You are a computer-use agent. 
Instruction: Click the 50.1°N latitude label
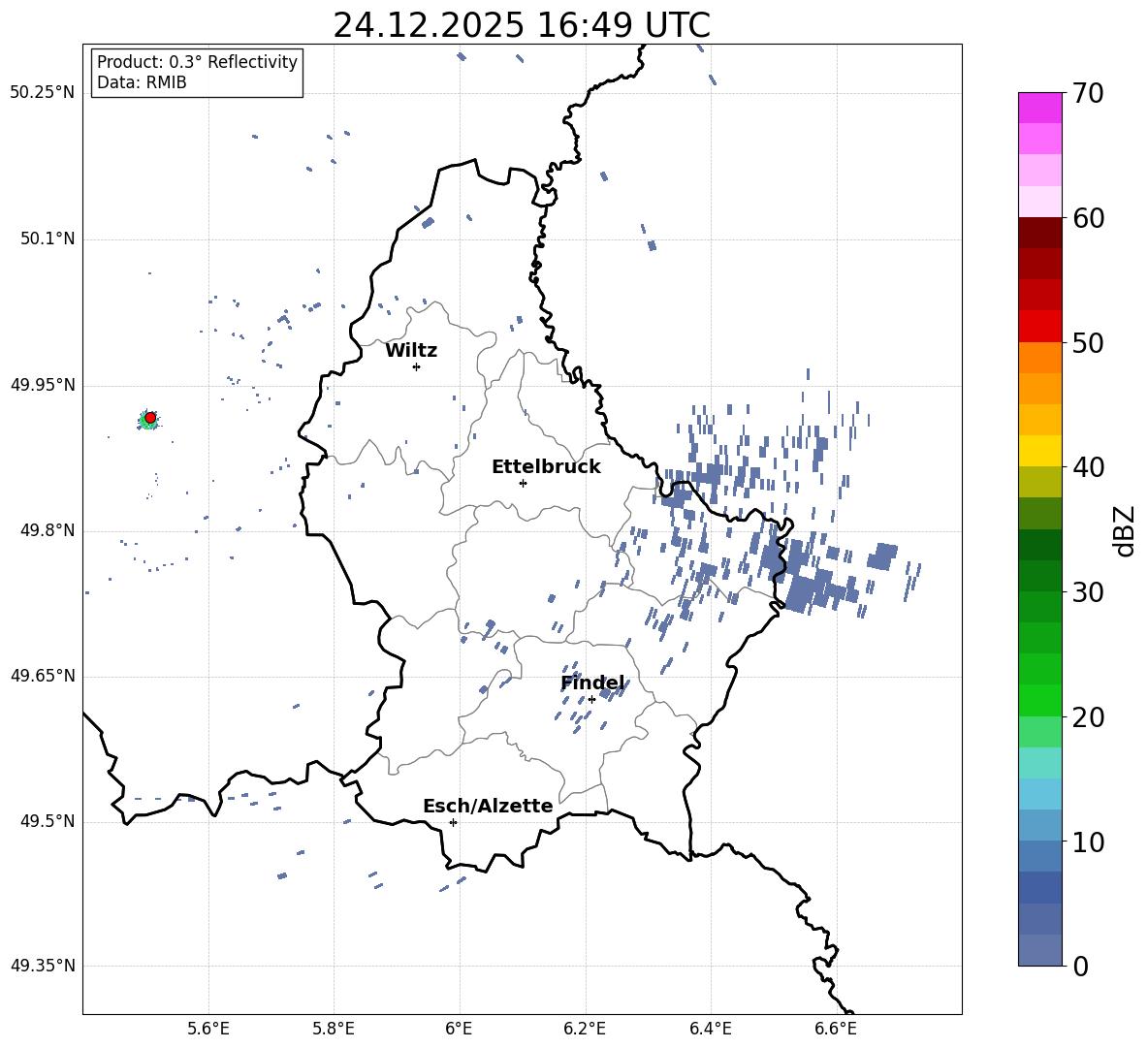(48, 239)
